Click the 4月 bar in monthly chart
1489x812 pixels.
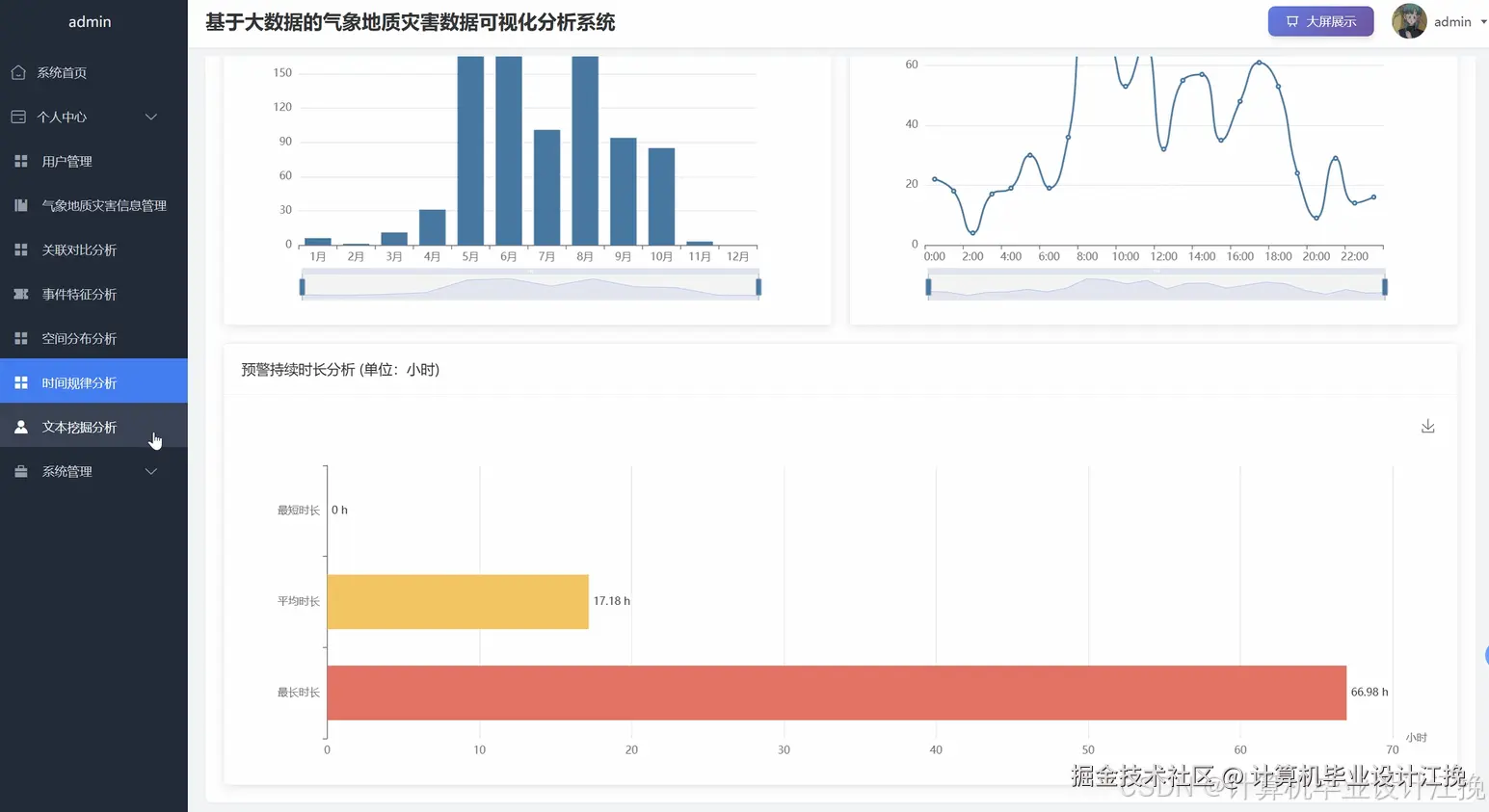(x=433, y=226)
